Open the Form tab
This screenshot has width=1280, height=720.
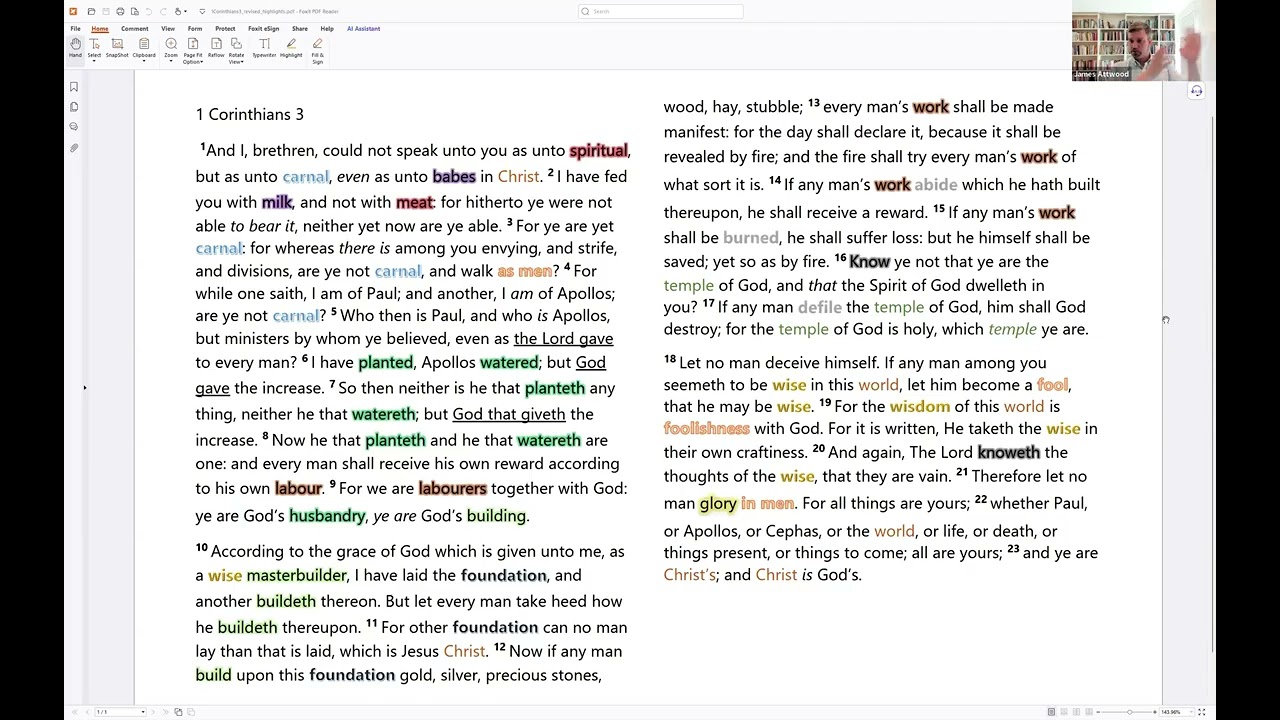point(195,29)
